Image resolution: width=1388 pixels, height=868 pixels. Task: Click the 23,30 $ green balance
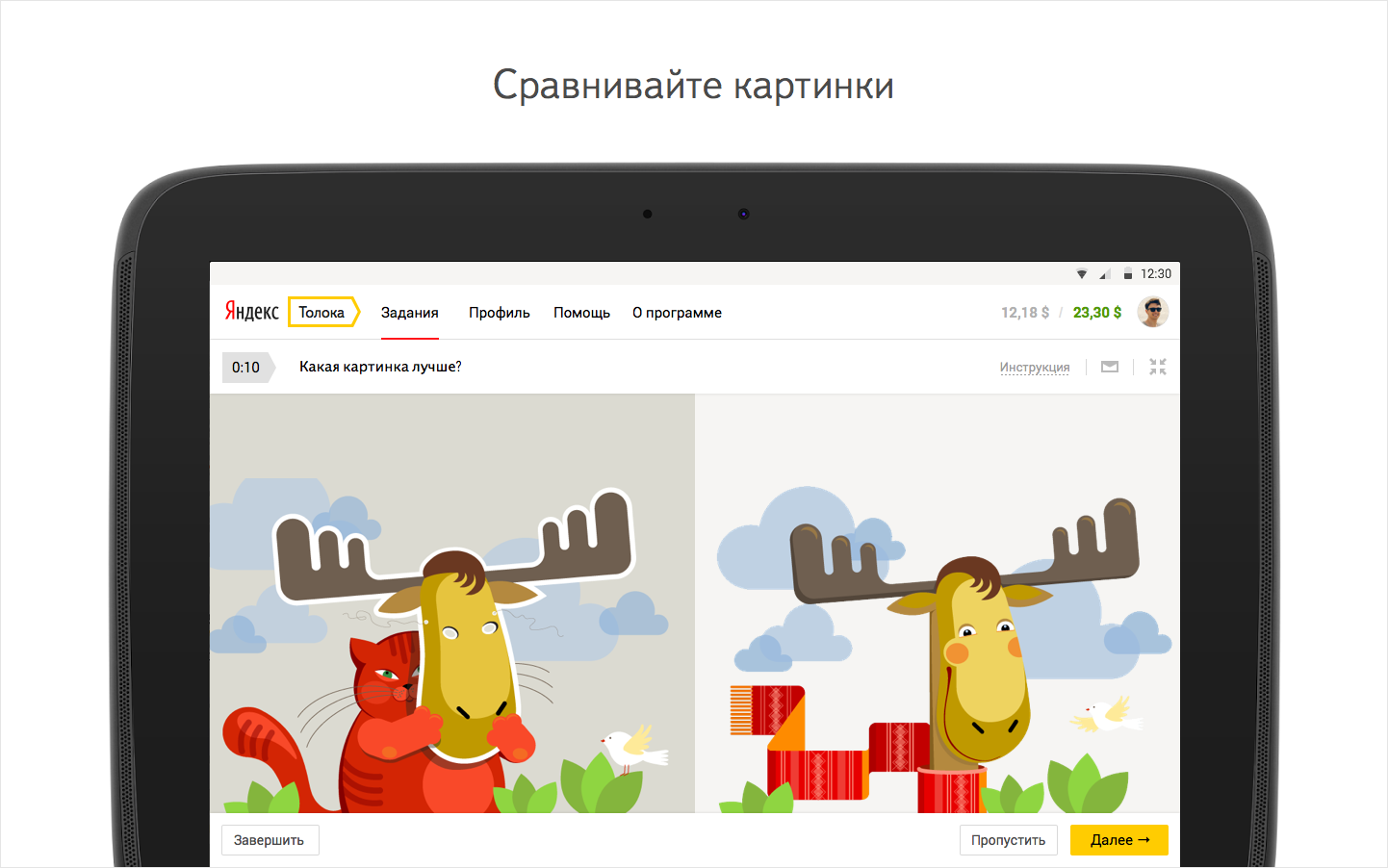pyautogui.click(x=1097, y=313)
